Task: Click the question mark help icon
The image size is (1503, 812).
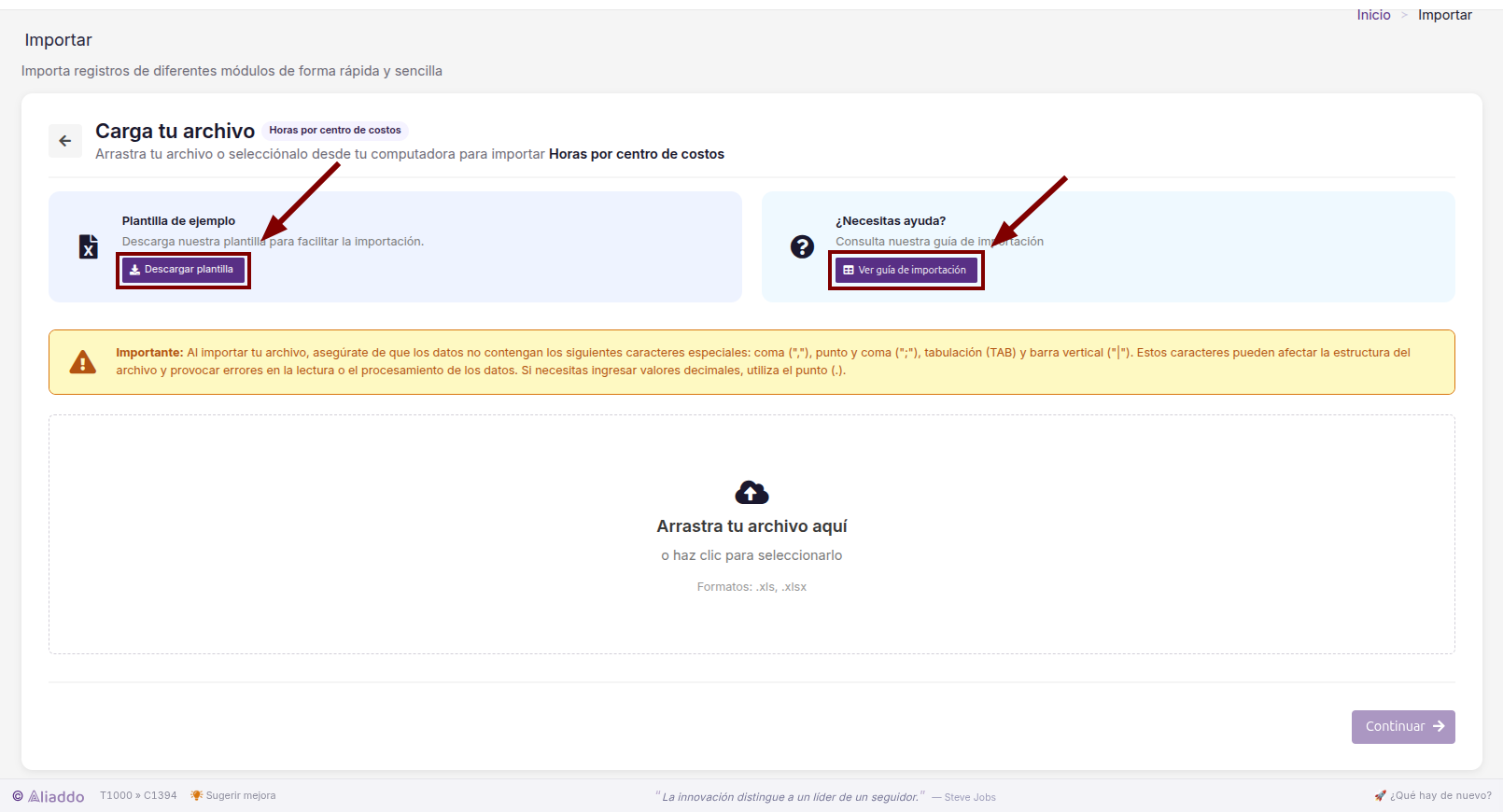Action: [802, 246]
